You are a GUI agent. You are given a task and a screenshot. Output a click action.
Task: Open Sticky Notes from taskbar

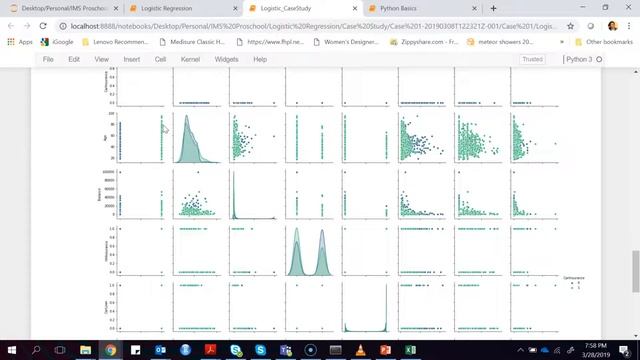136,350
